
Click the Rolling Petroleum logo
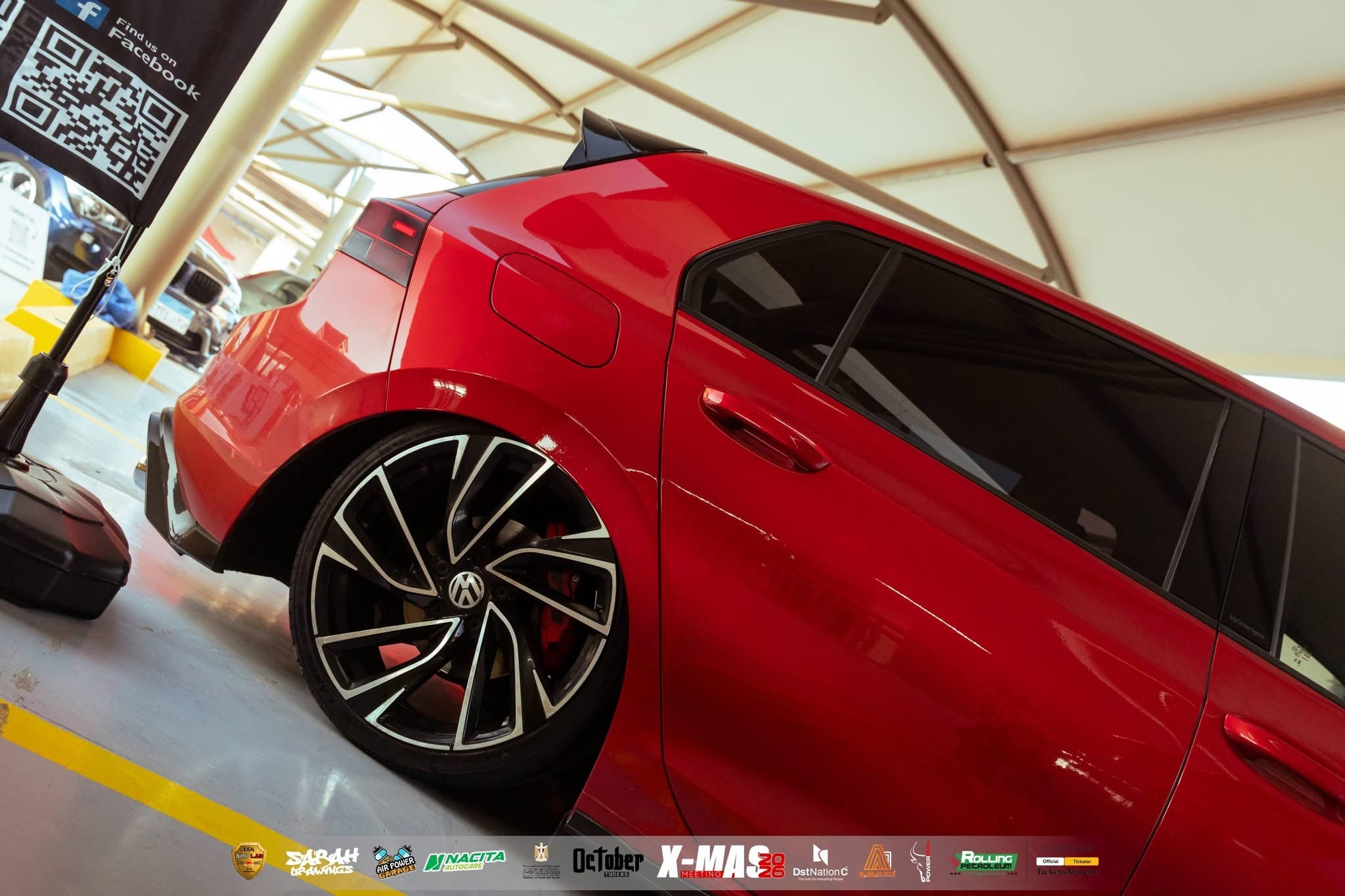coord(984,863)
